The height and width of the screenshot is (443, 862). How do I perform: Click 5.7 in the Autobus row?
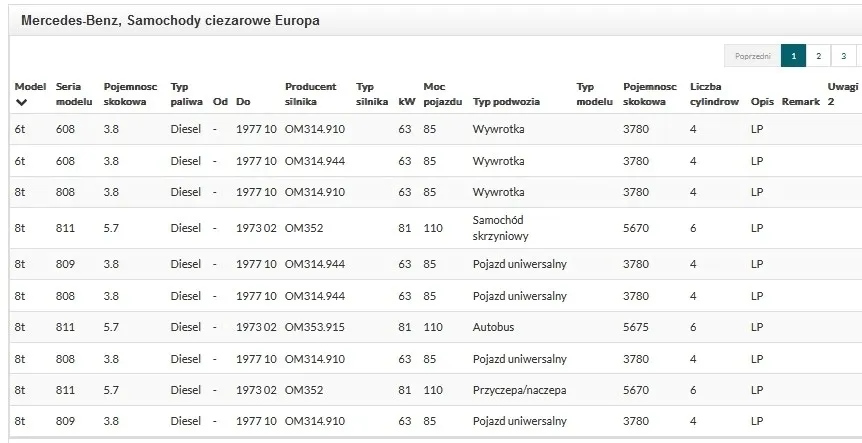point(111,327)
